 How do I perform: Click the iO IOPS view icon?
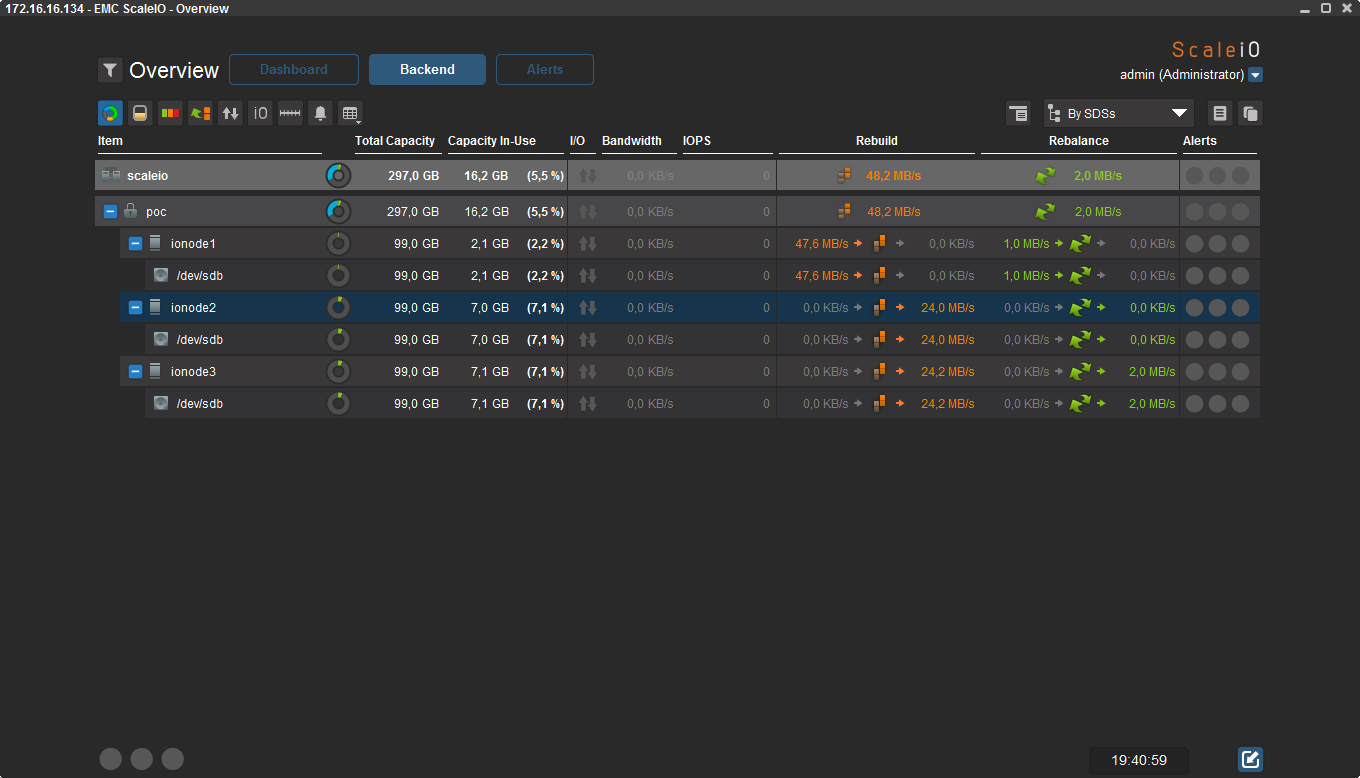[x=260, y=113]
